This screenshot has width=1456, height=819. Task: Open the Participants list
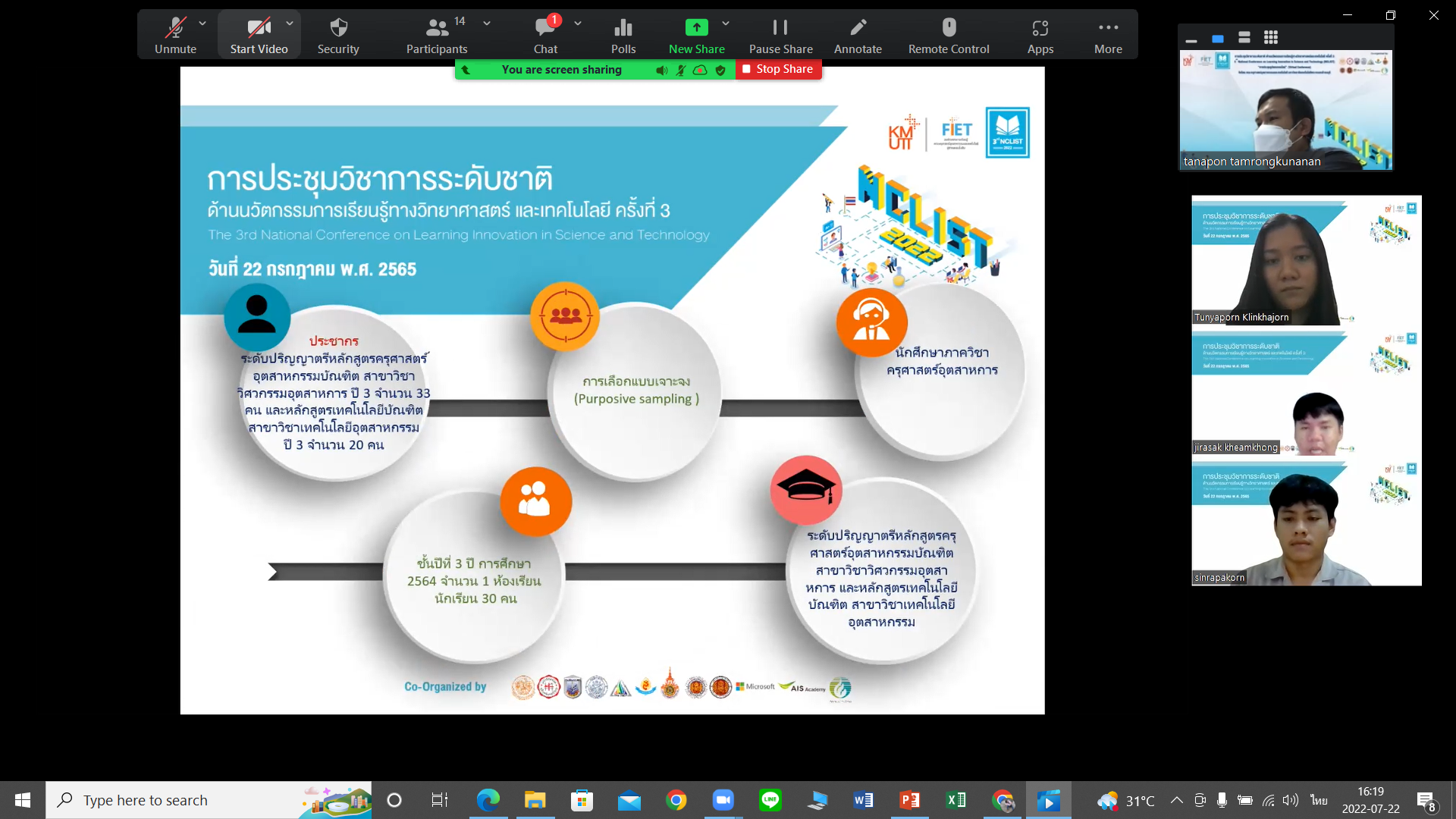click(437, 35)
